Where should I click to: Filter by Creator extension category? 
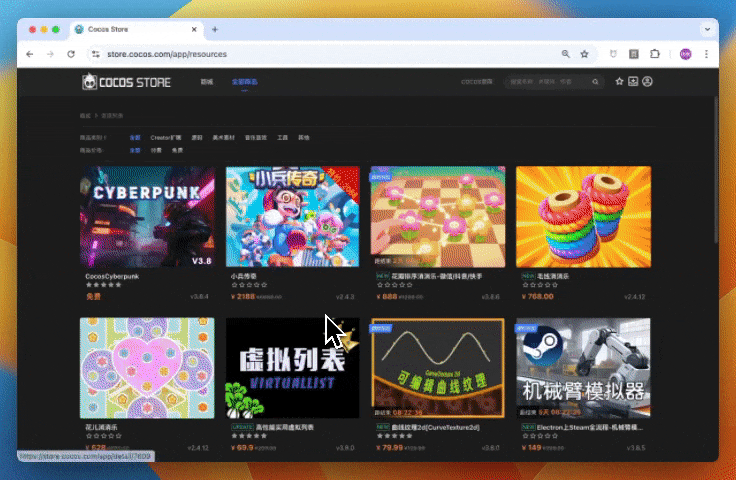point(166,137)
